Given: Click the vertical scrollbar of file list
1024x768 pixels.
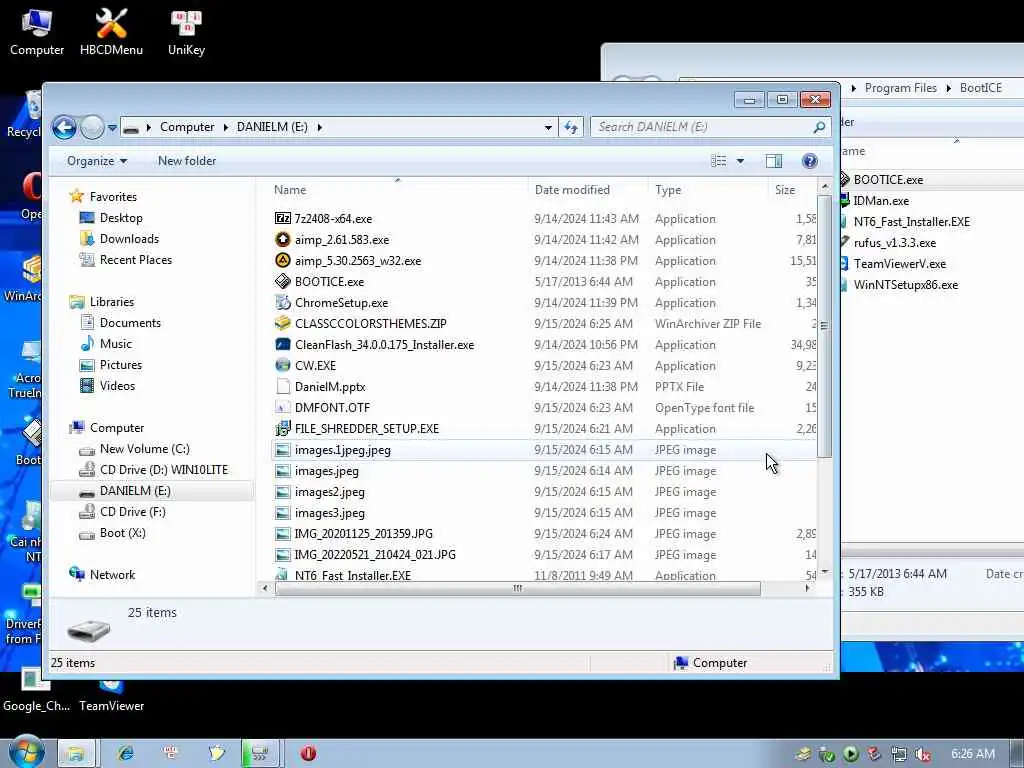Looking at the screenshot, I should pos(824,325).
